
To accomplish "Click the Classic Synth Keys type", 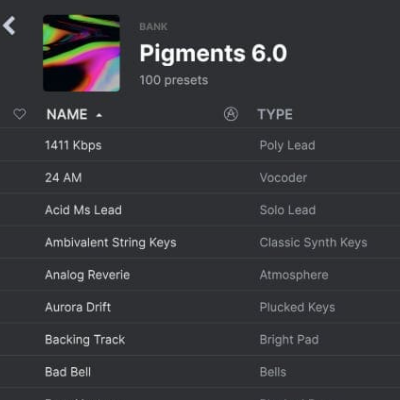I will (313, 243).
